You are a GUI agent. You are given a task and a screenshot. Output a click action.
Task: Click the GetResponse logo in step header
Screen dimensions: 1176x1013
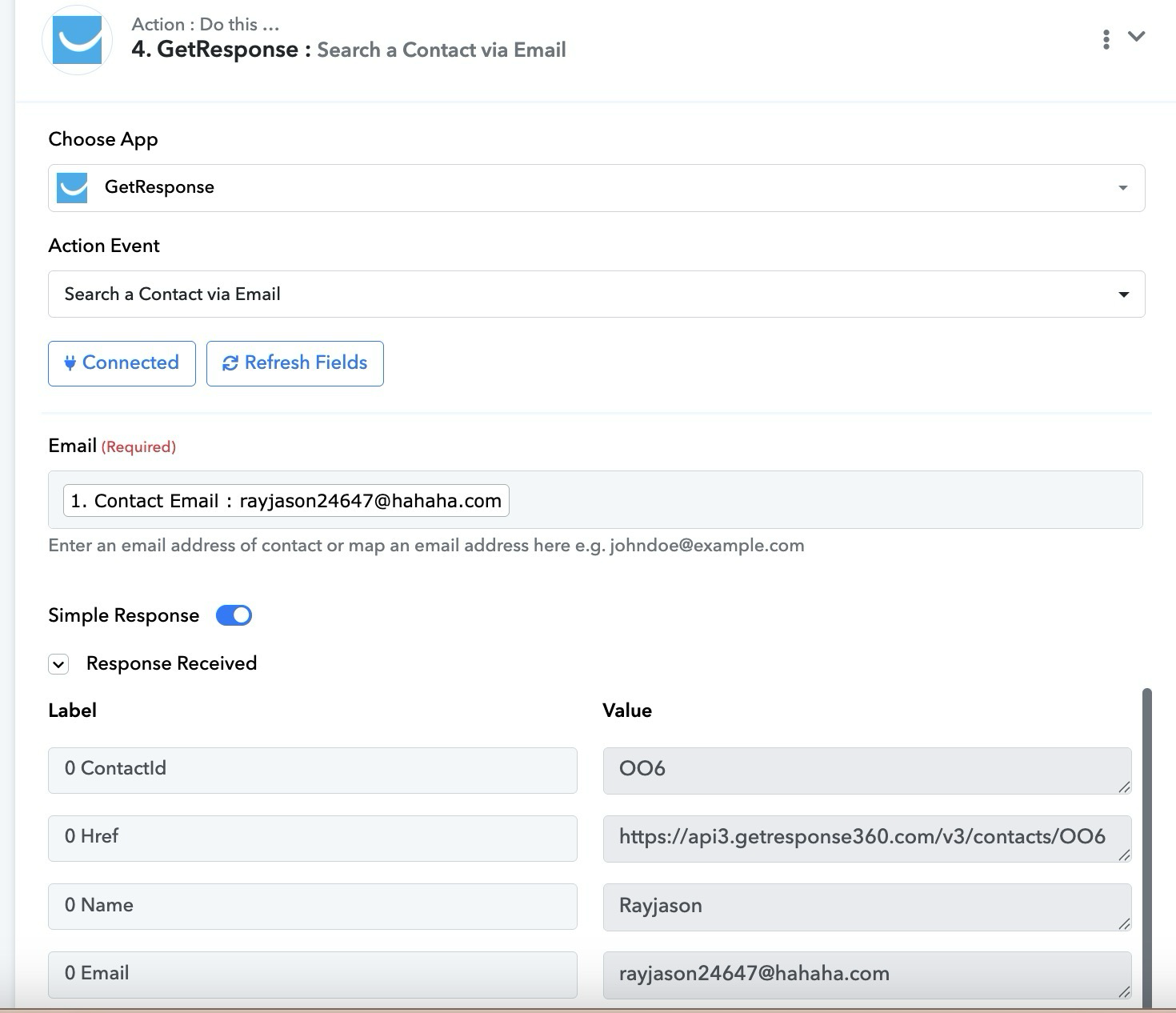[77, 40]
